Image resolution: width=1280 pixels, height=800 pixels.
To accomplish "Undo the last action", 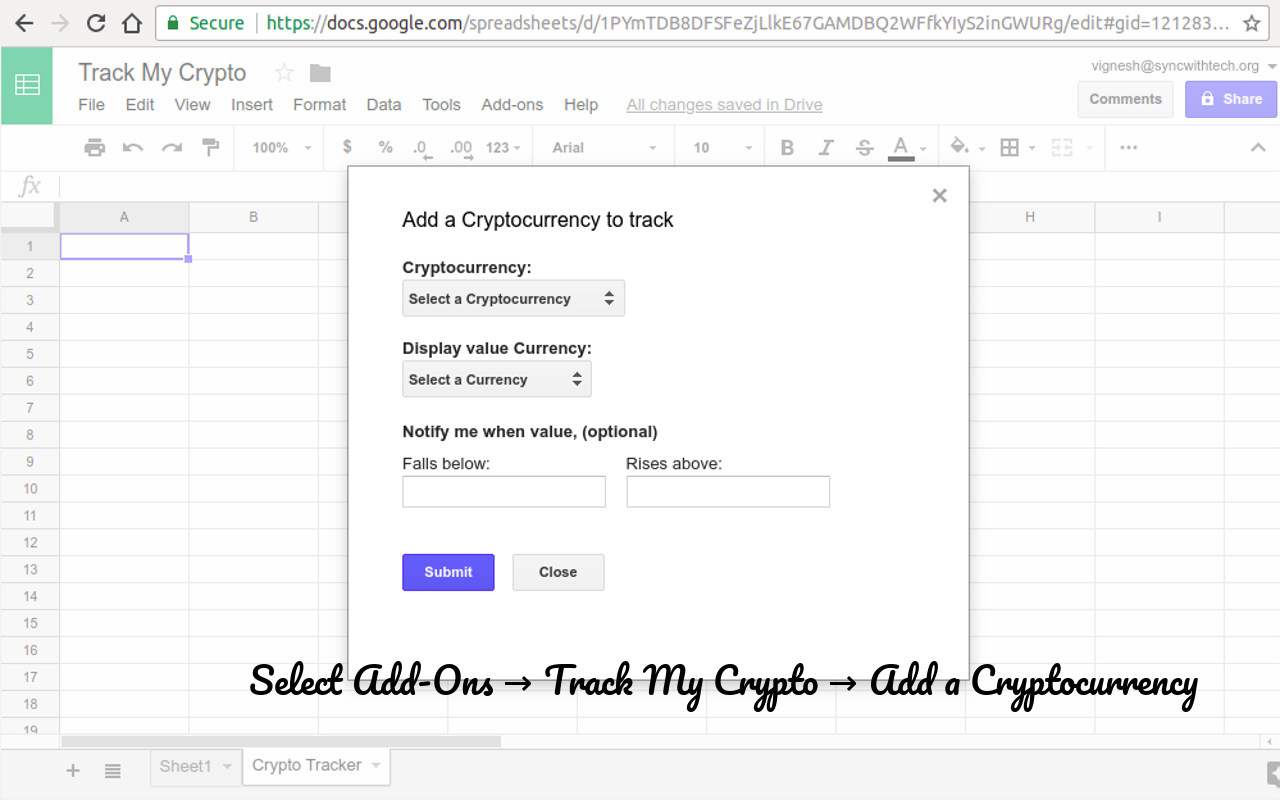I will [x=133, y=148].
